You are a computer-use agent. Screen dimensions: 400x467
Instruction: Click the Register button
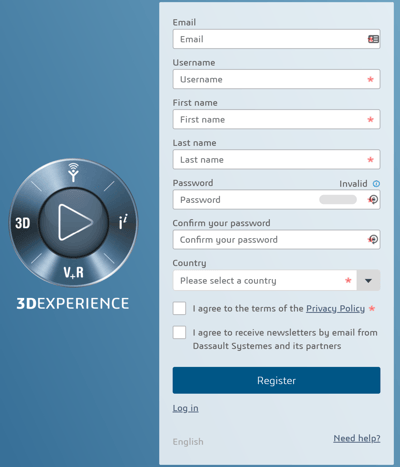click(276, 380)
